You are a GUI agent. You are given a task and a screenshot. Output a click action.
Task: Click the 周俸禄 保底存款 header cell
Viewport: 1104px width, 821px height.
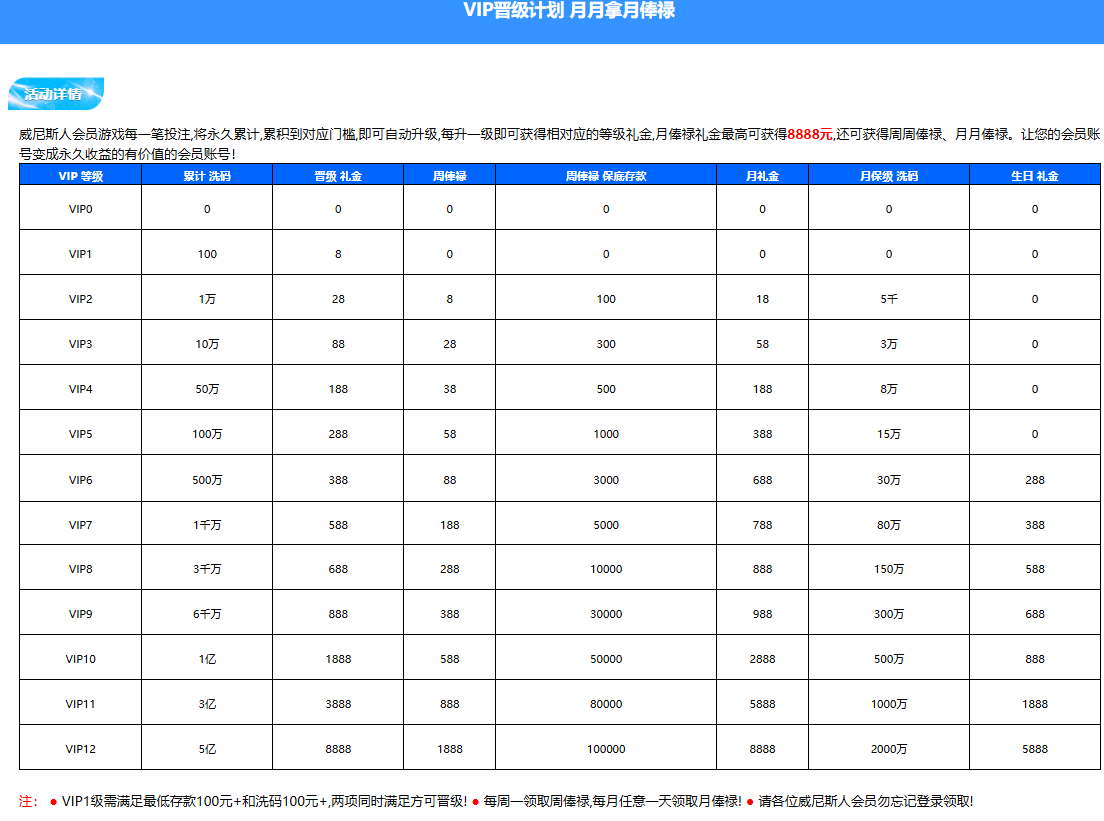(x=606, y=175)
